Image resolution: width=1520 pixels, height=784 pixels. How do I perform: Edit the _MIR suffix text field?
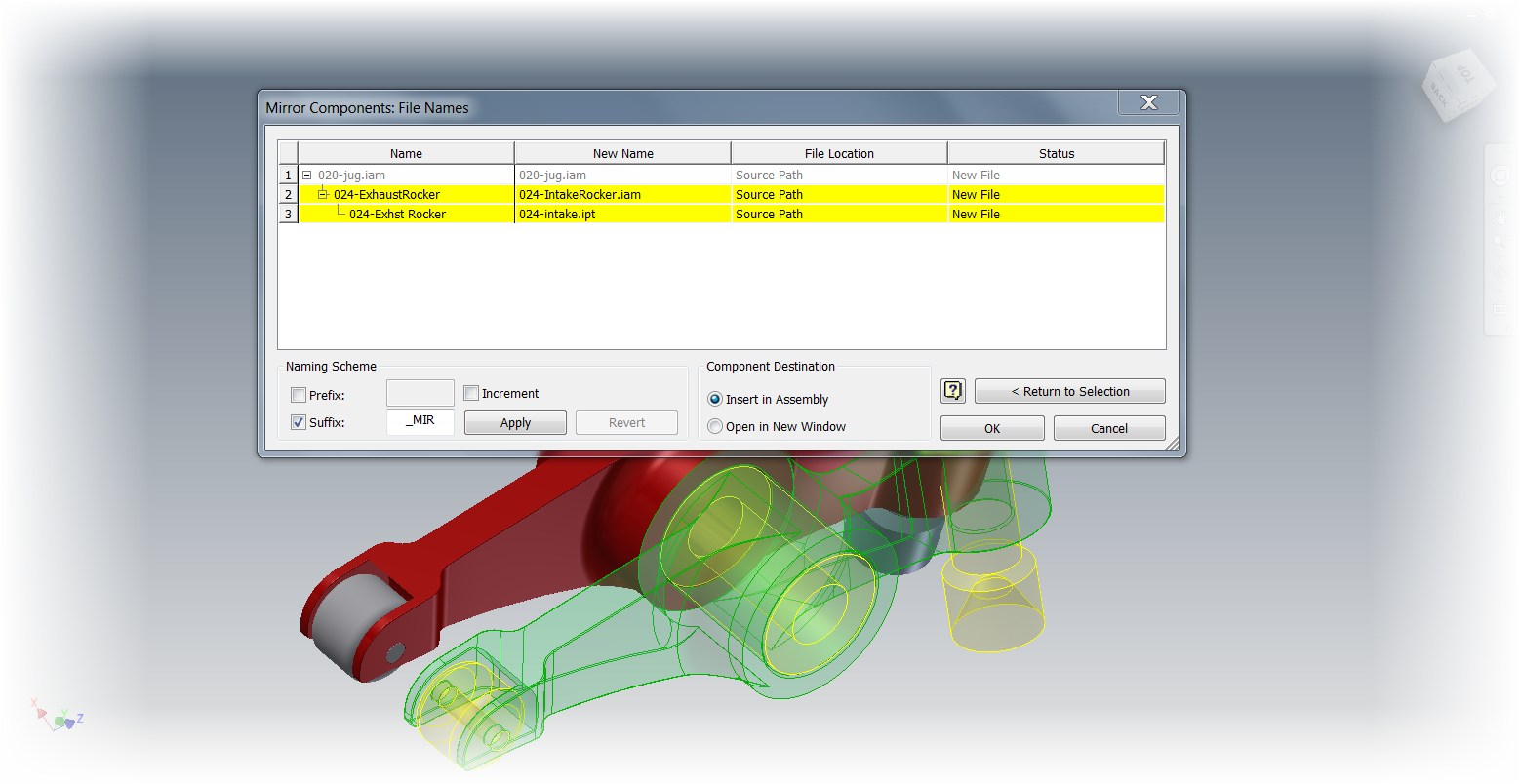(420, 422)
